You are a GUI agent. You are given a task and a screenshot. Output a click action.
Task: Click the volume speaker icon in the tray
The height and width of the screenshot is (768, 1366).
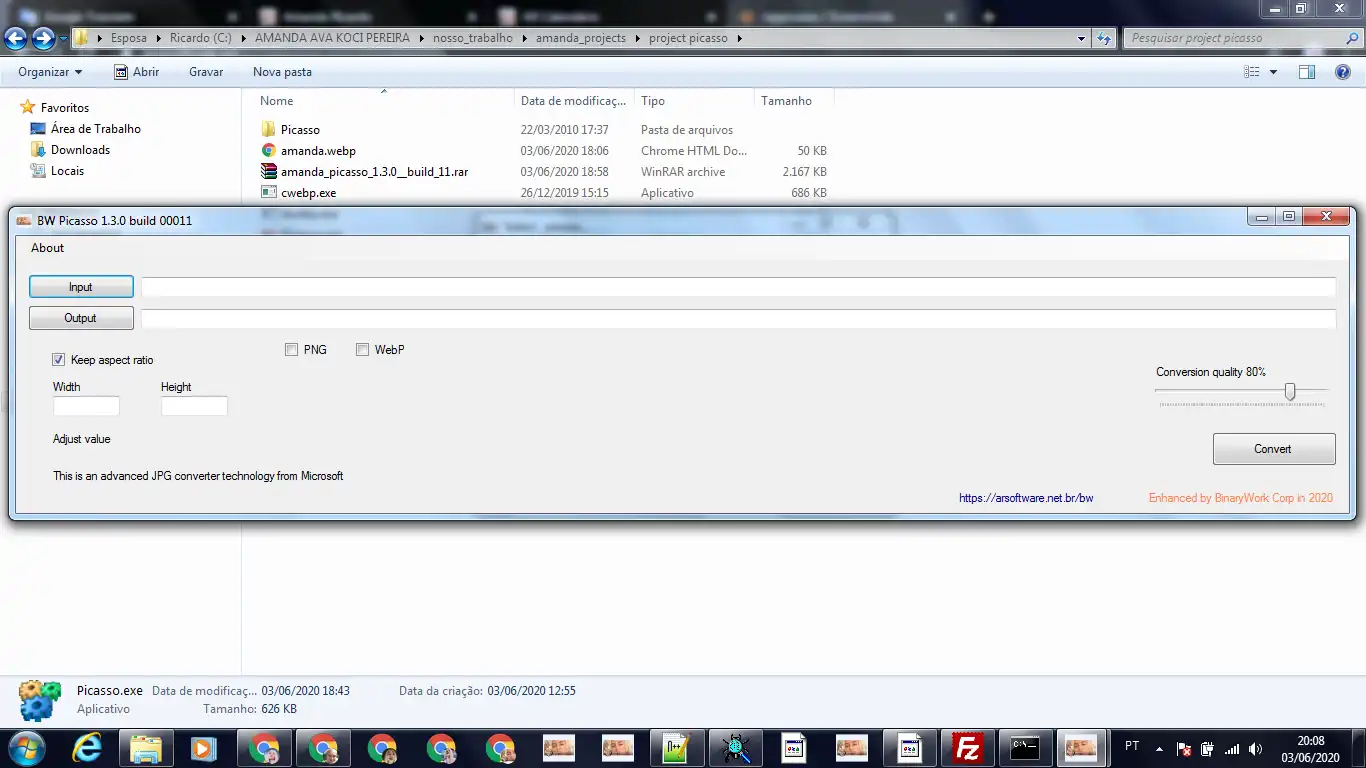click(1255, 748)
